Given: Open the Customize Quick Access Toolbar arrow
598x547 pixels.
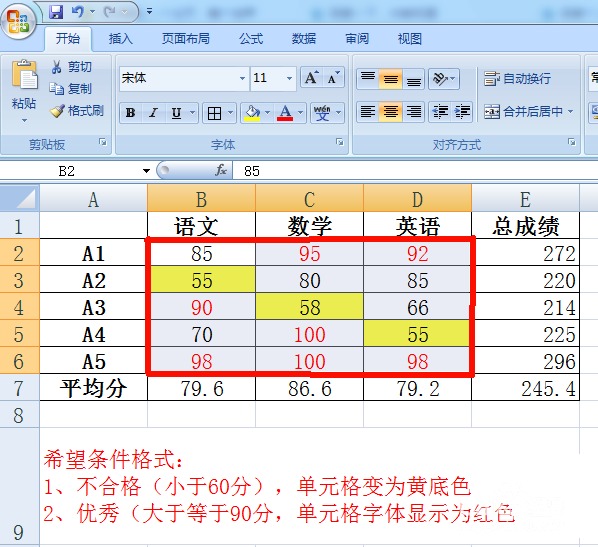Looking at the screenshot, I should point(150,11).
